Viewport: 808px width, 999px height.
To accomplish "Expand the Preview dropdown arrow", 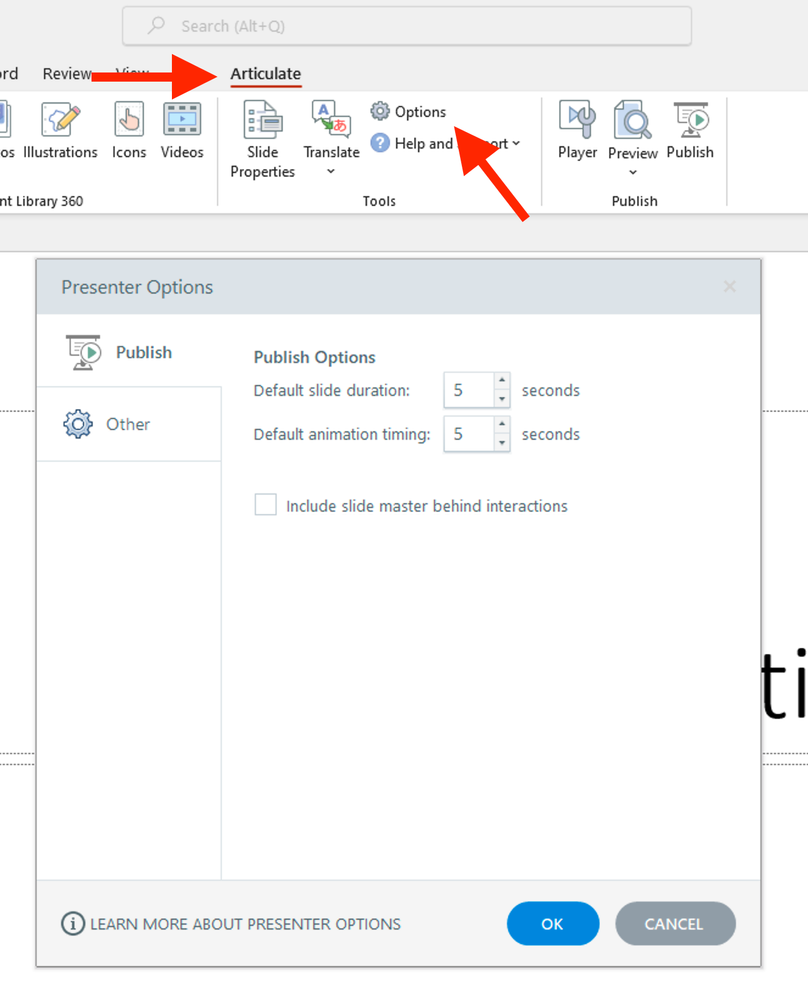I will pyautogui.click(x=633, y=172).
